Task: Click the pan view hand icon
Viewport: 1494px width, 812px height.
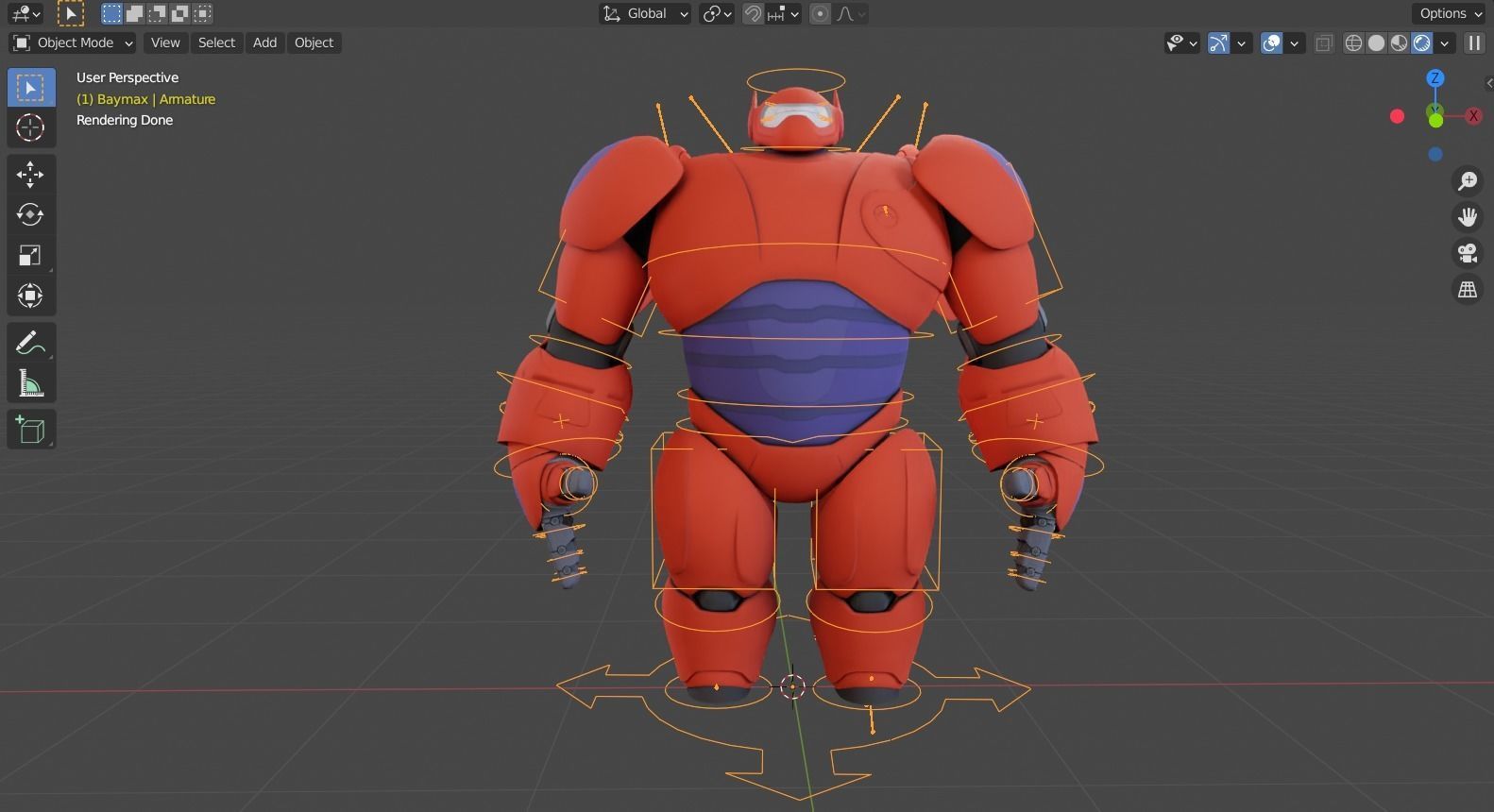Action: coord(1468,217)
